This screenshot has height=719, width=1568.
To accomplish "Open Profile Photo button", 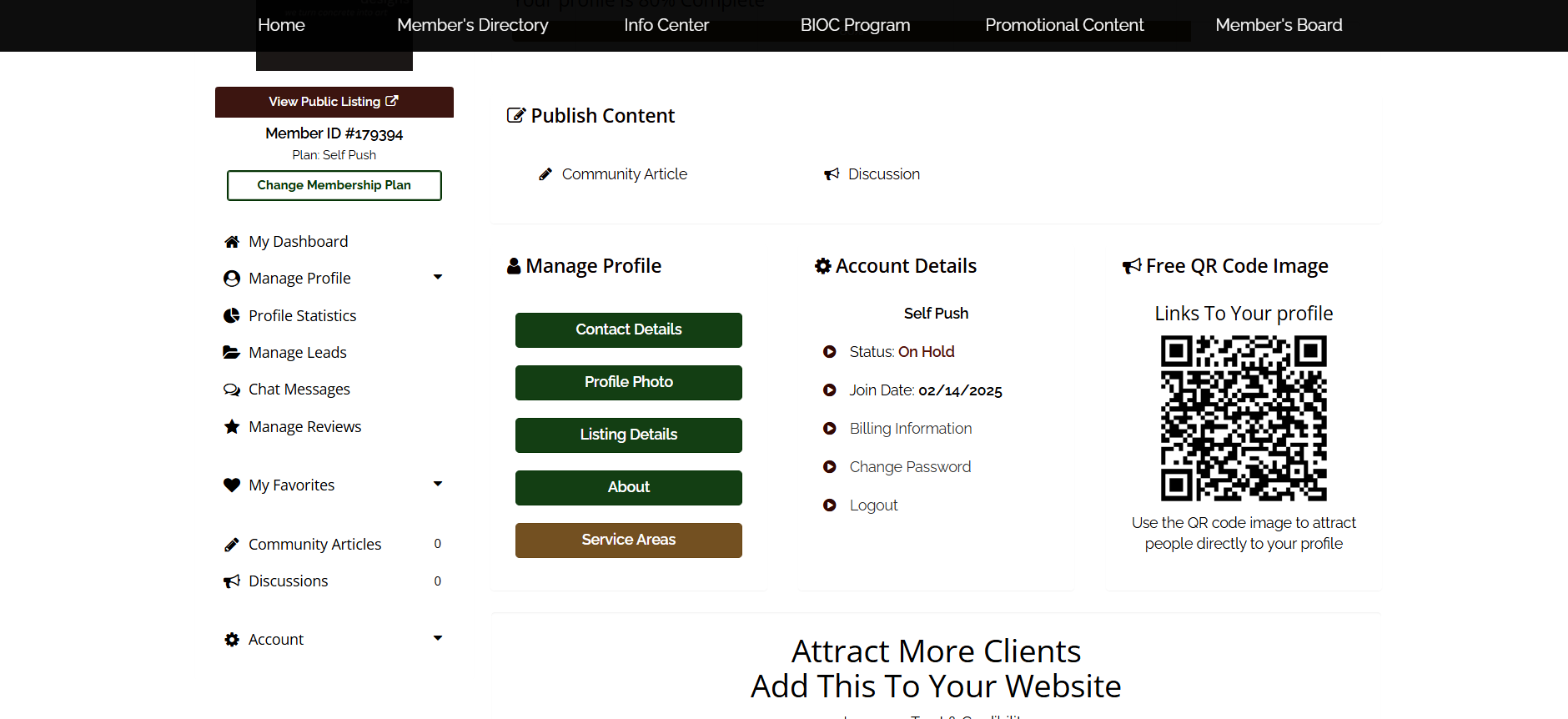I will pos(629,383).
